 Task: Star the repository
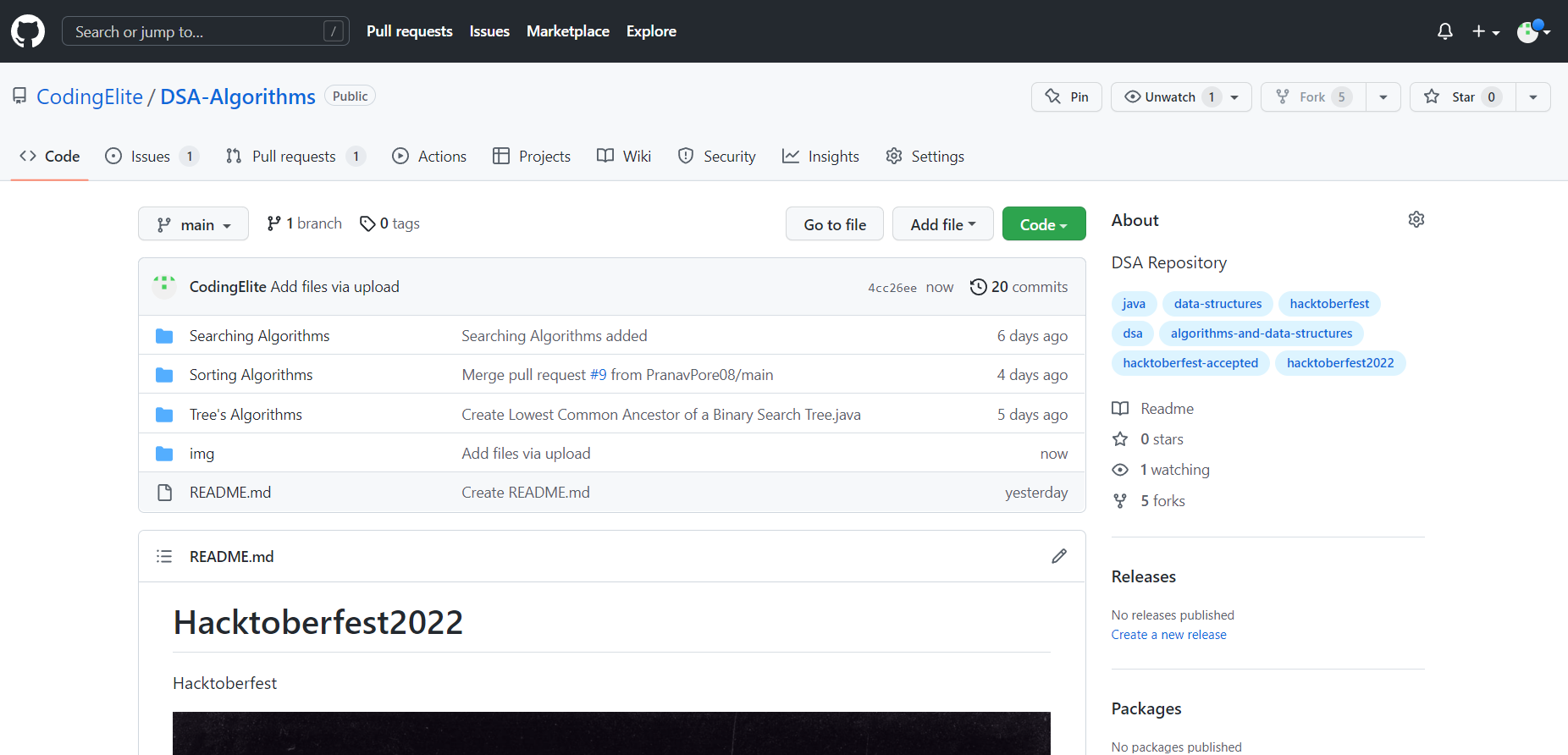tap(1462, 96)
